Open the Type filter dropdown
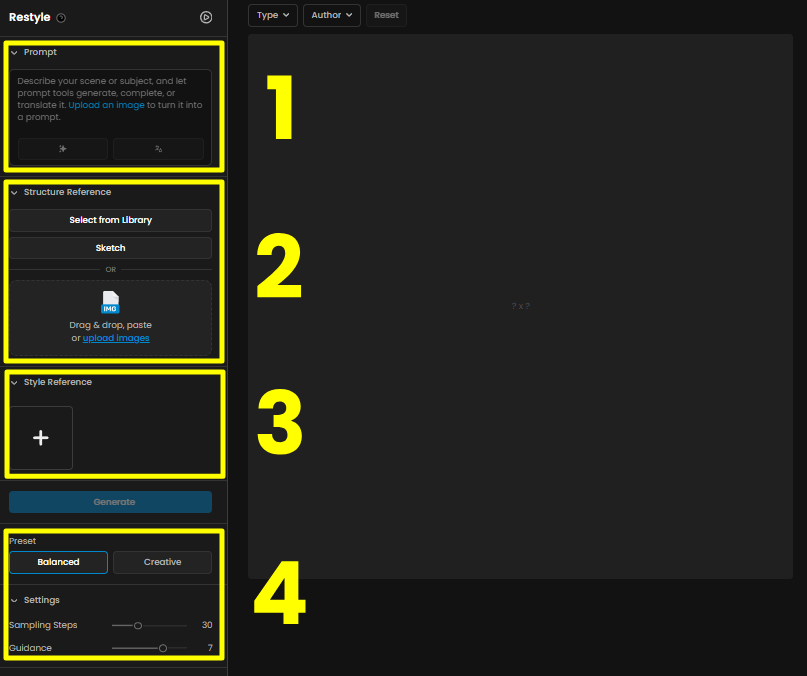 (273, 15)
